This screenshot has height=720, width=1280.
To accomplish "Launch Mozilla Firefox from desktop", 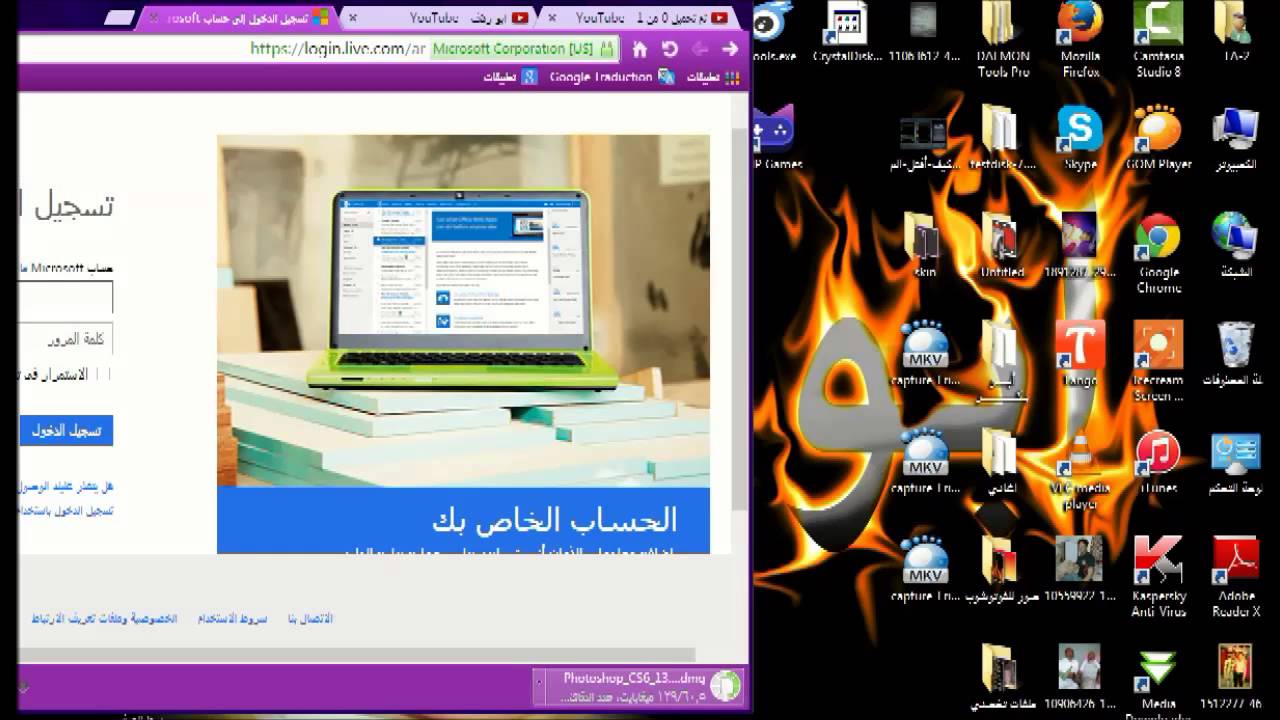I will point(1080,40).
